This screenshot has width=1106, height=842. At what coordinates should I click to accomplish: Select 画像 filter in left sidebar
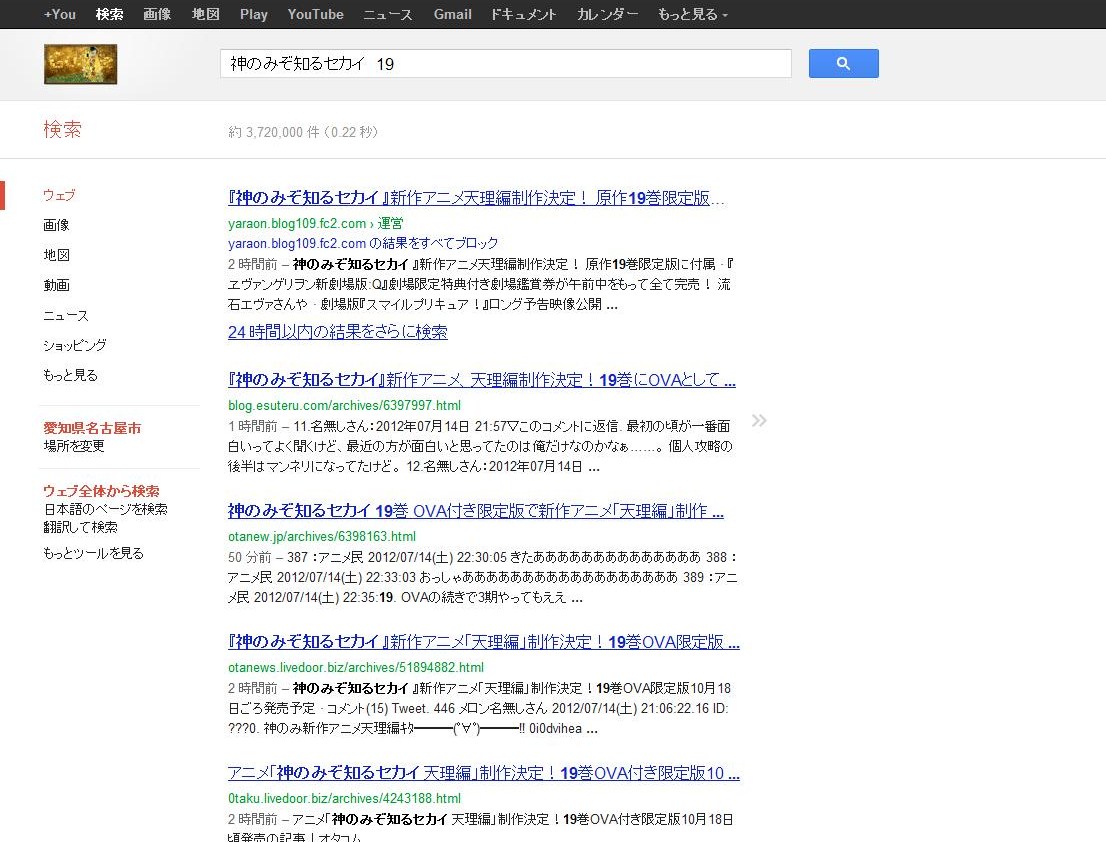pyautogui.click(x=56, y=225)
